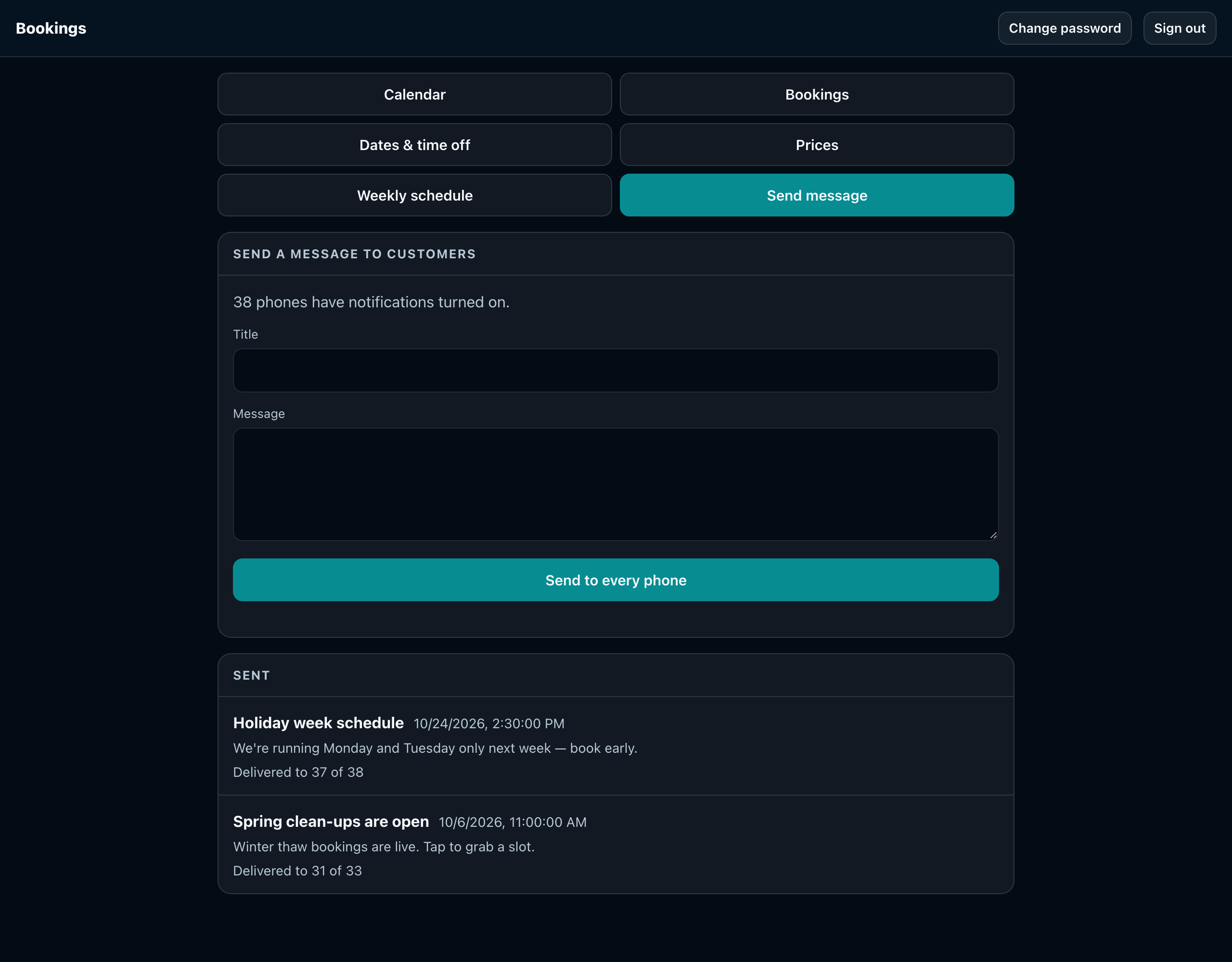Screen dimensions: 1232x962
Task: Select the Weekly schedule tab
Action: (415, 195)
